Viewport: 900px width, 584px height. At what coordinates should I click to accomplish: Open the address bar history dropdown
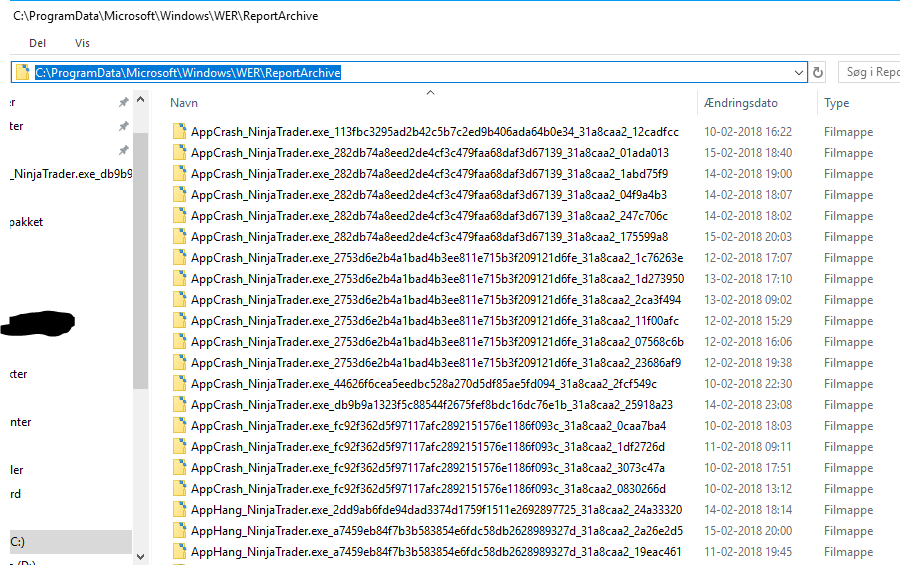coord(798,72)
